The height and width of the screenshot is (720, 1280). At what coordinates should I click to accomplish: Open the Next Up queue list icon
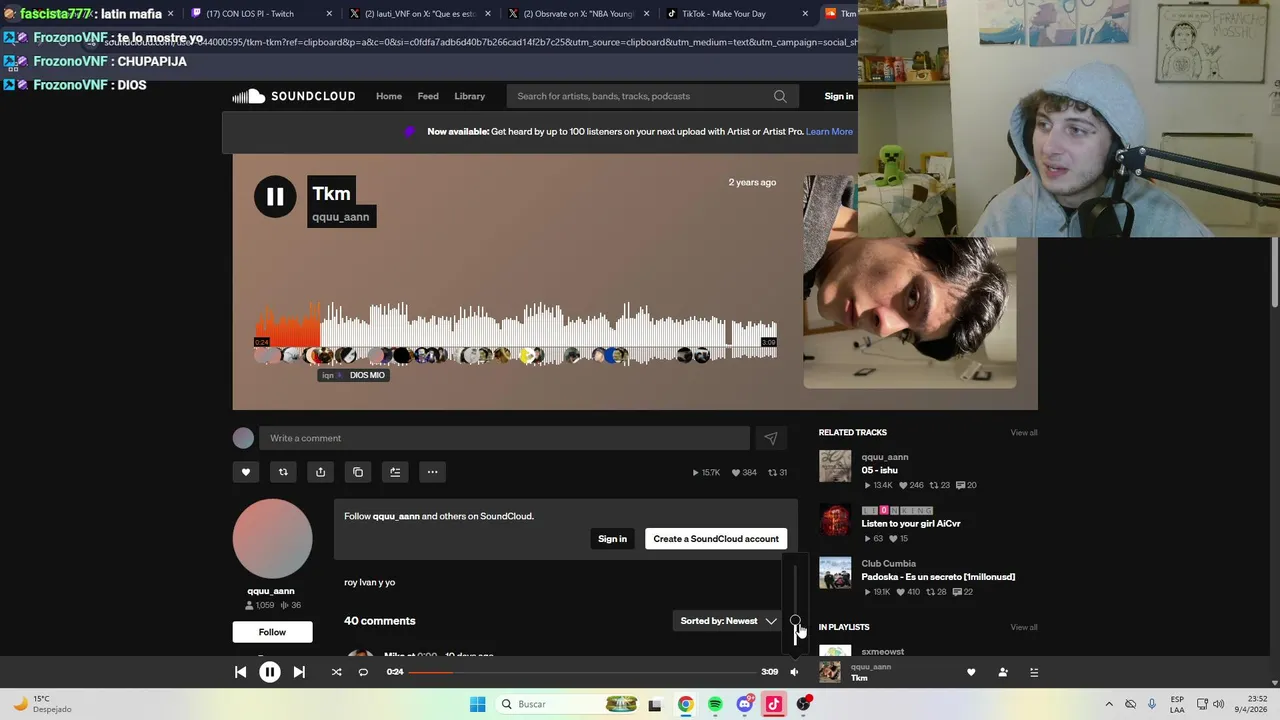(1034, 672)
